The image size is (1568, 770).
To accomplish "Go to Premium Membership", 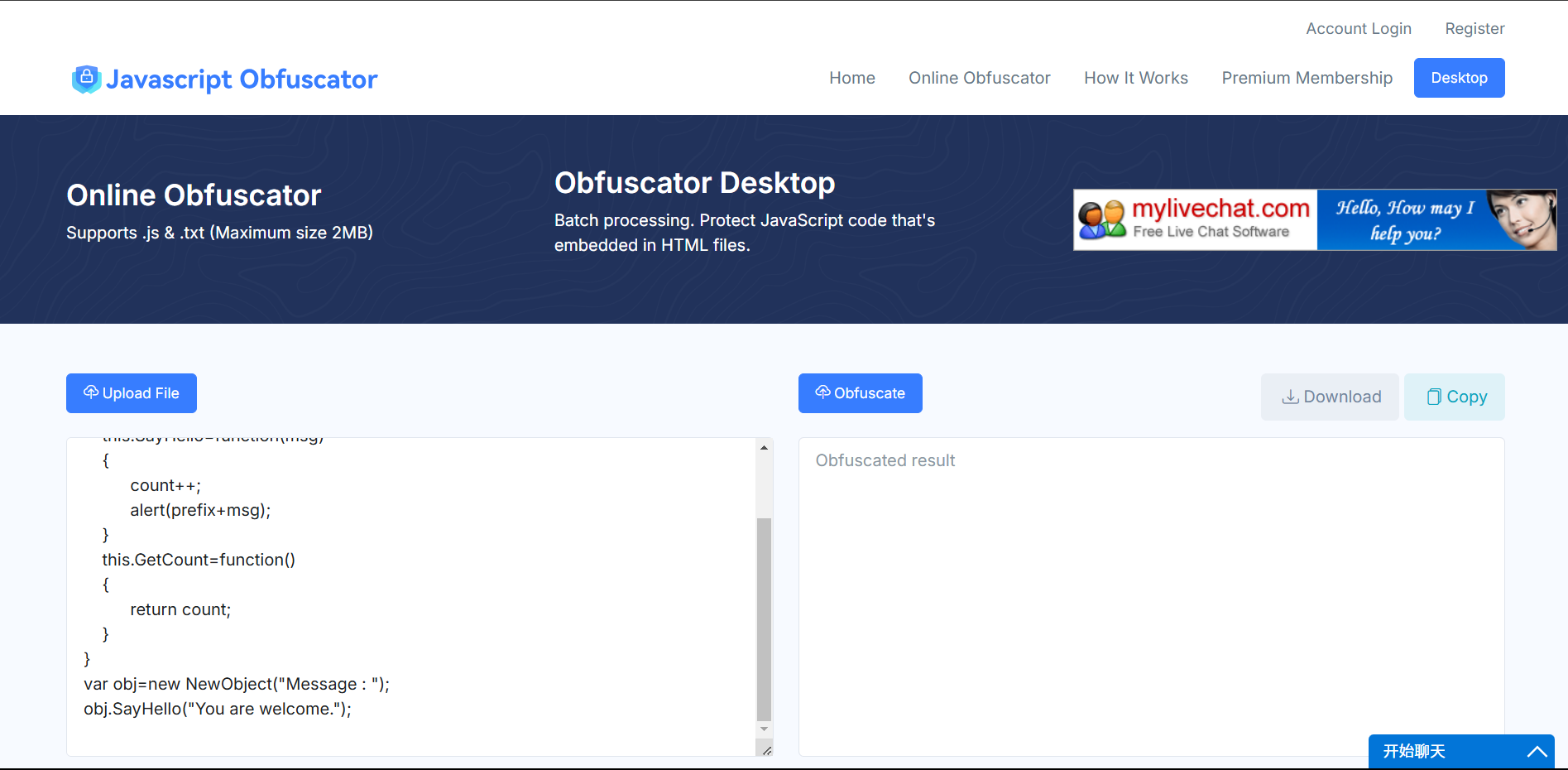I will pos(1307,77).
